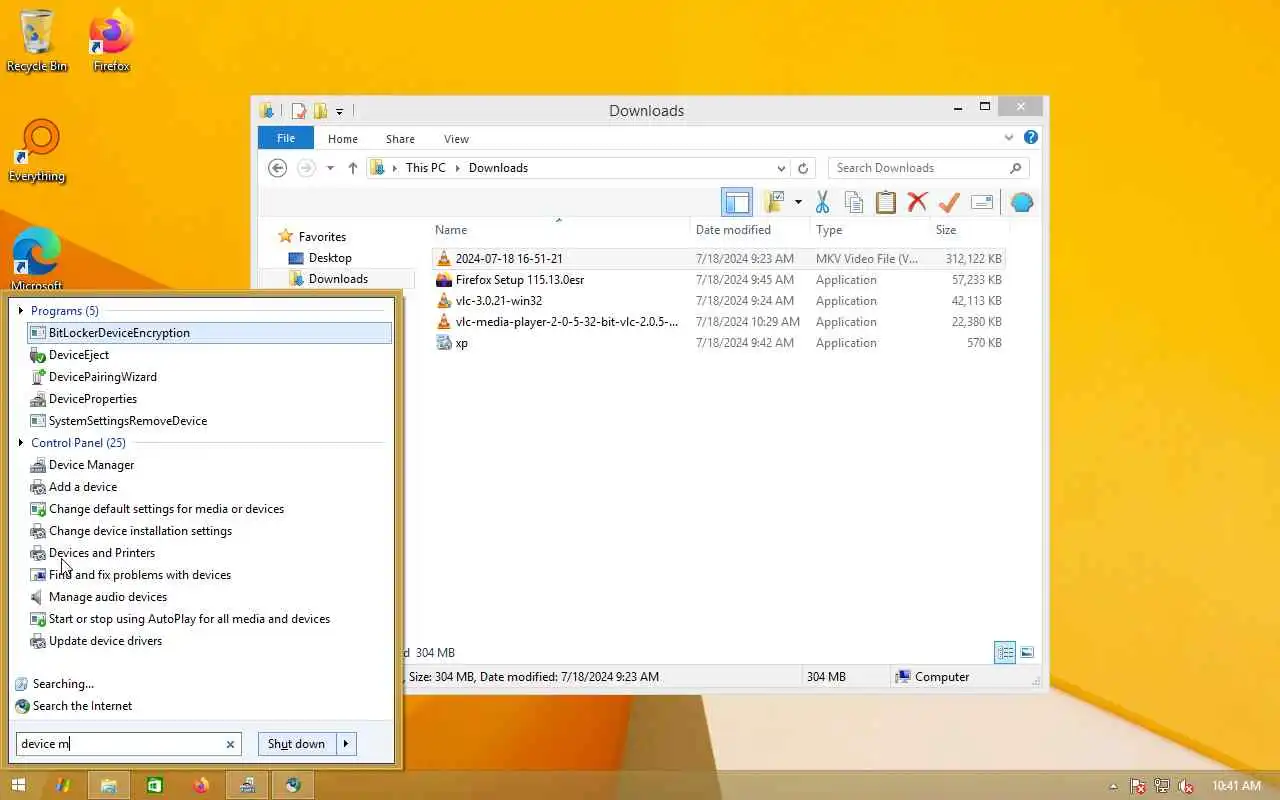Open Add a device result

pos(83,487)
